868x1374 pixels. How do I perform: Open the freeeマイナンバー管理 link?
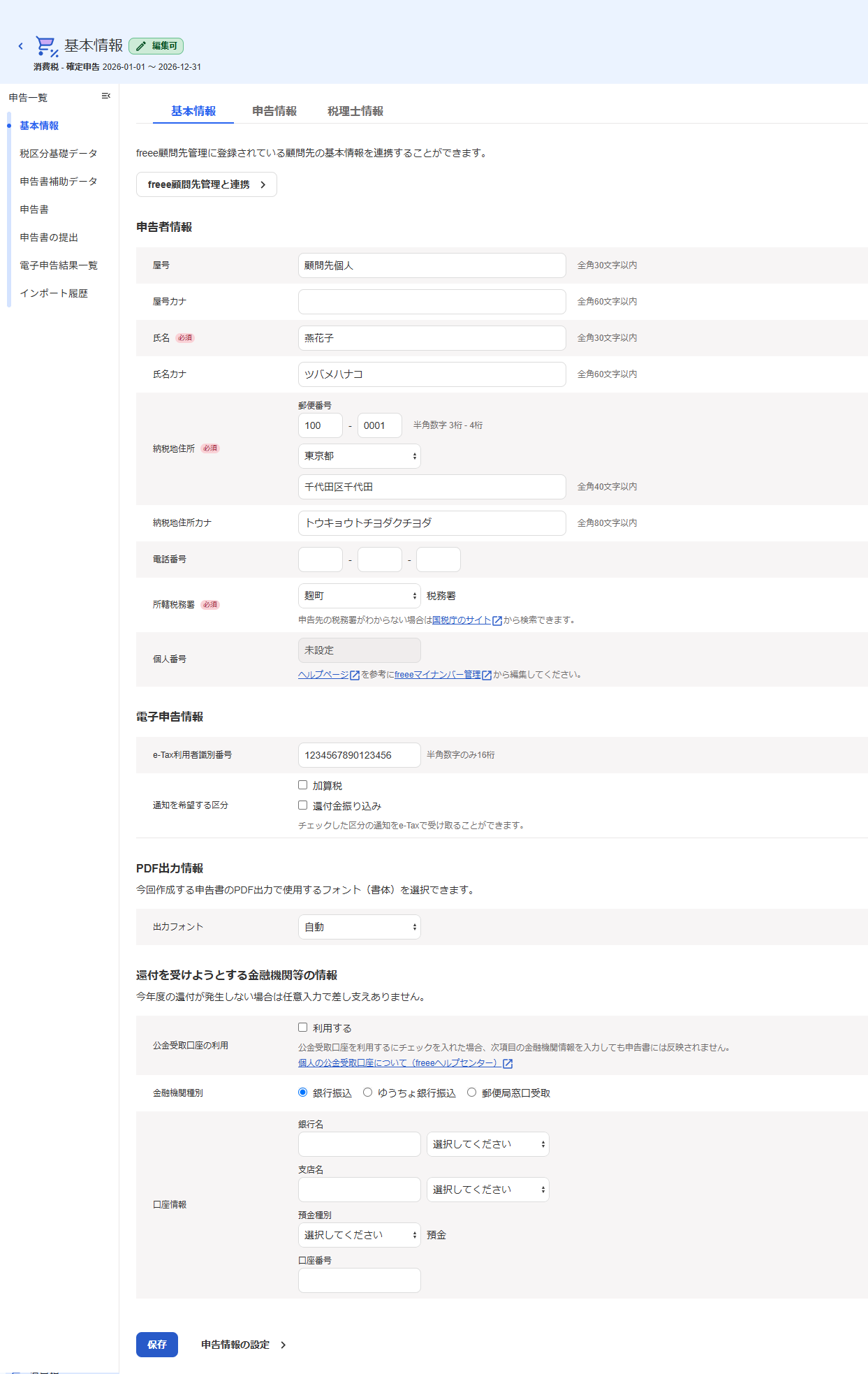438,675
